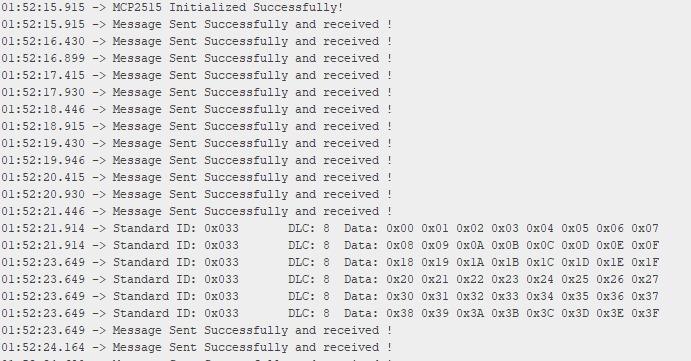This screenshot has width=691, height=361.
Task: Select the line timestamped 01:52:17.415
Action: click(197, 75)
